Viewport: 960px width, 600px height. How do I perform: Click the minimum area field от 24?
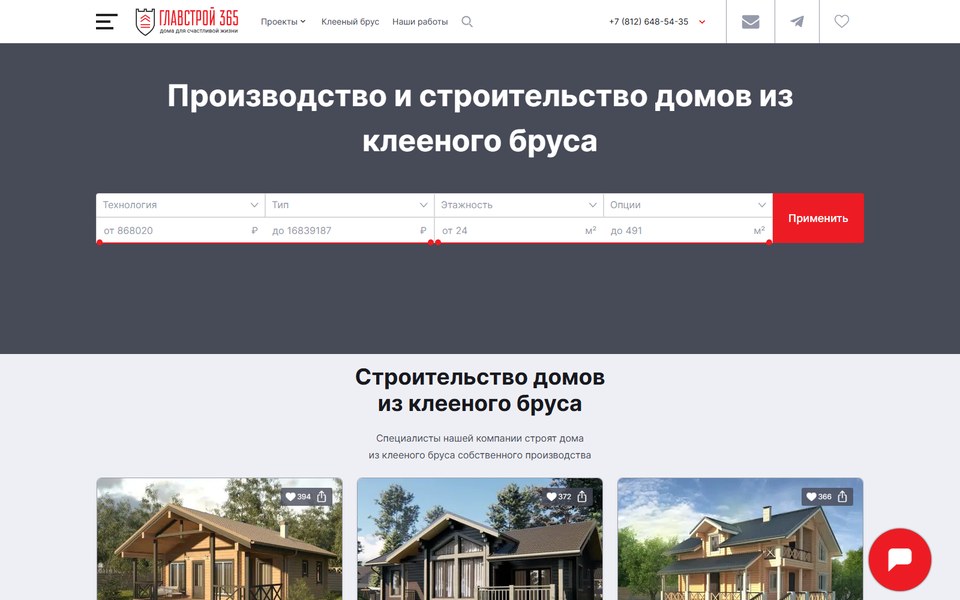coord(519,231)
